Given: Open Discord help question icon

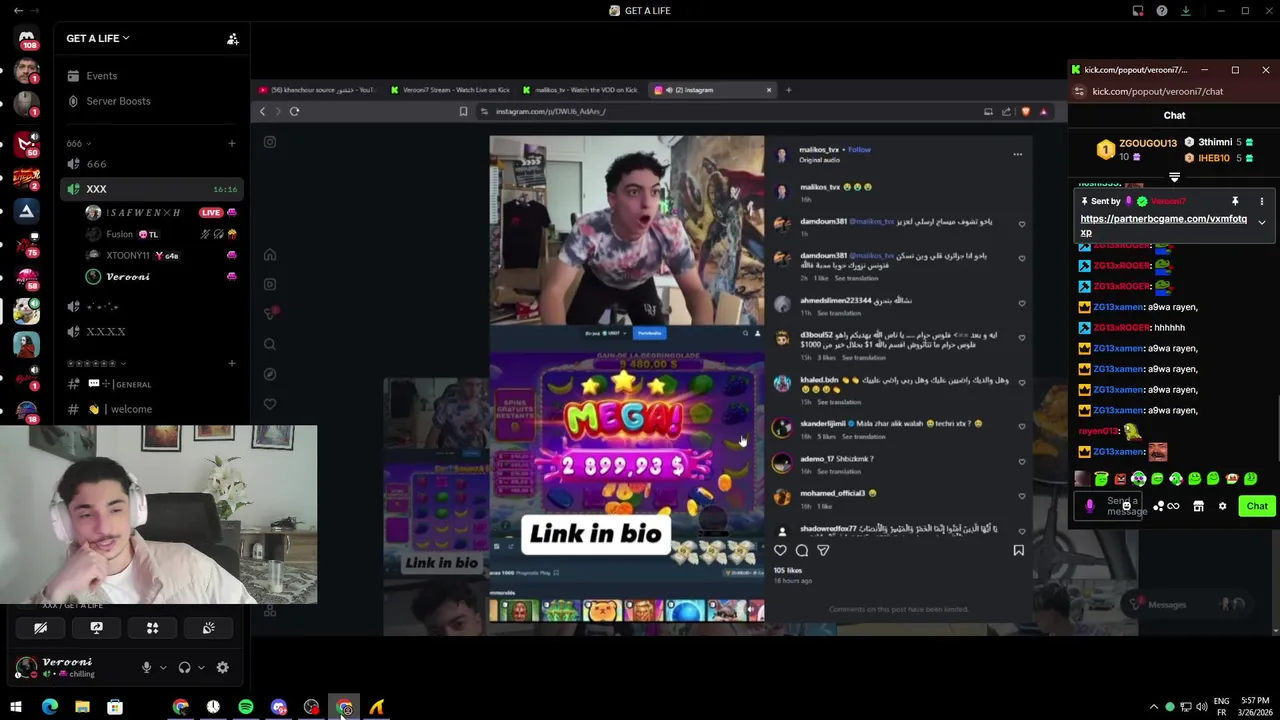Looking at the screenshot, I should click(x=1161, y=10).
